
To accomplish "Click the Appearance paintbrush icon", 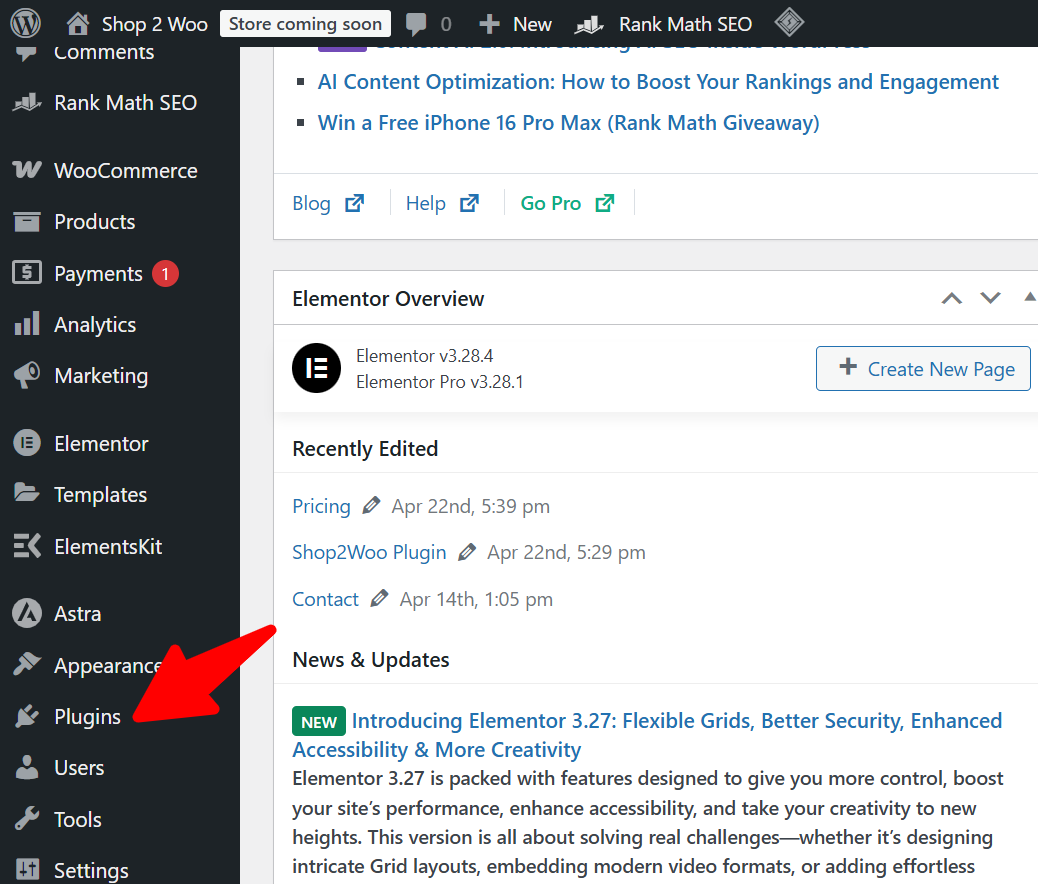I will click(x=27, y=663).
